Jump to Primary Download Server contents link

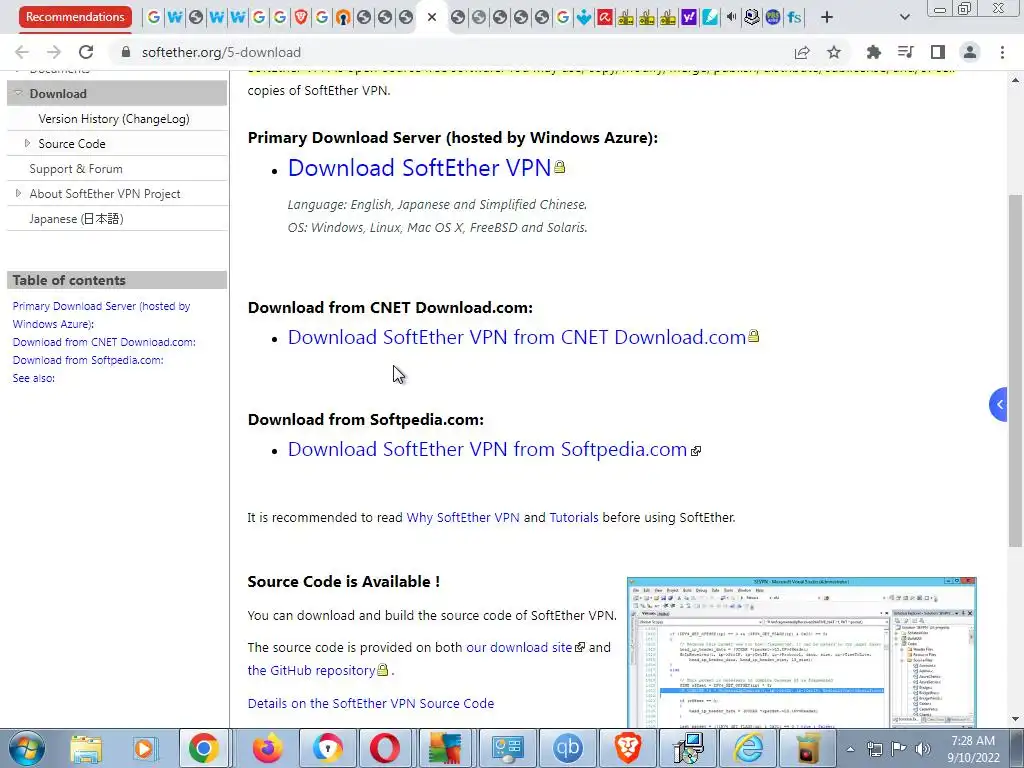pos(101,315)
